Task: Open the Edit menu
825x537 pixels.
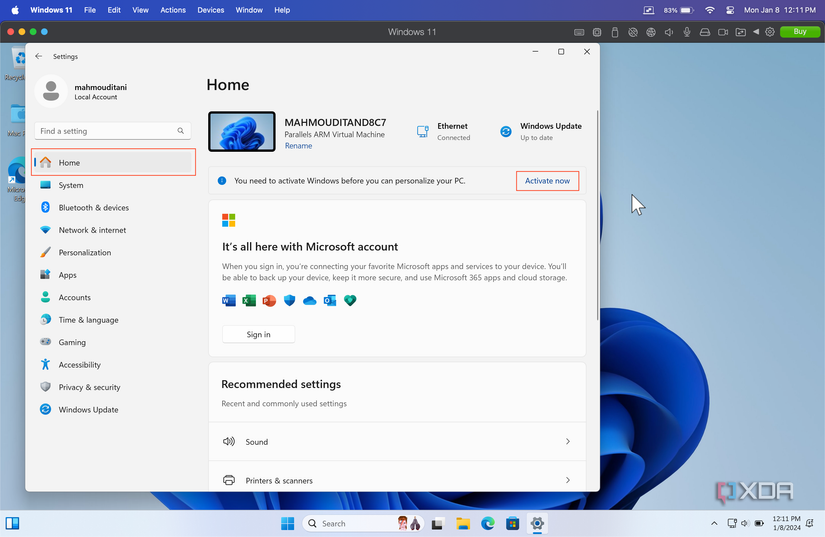Action: 114,10
